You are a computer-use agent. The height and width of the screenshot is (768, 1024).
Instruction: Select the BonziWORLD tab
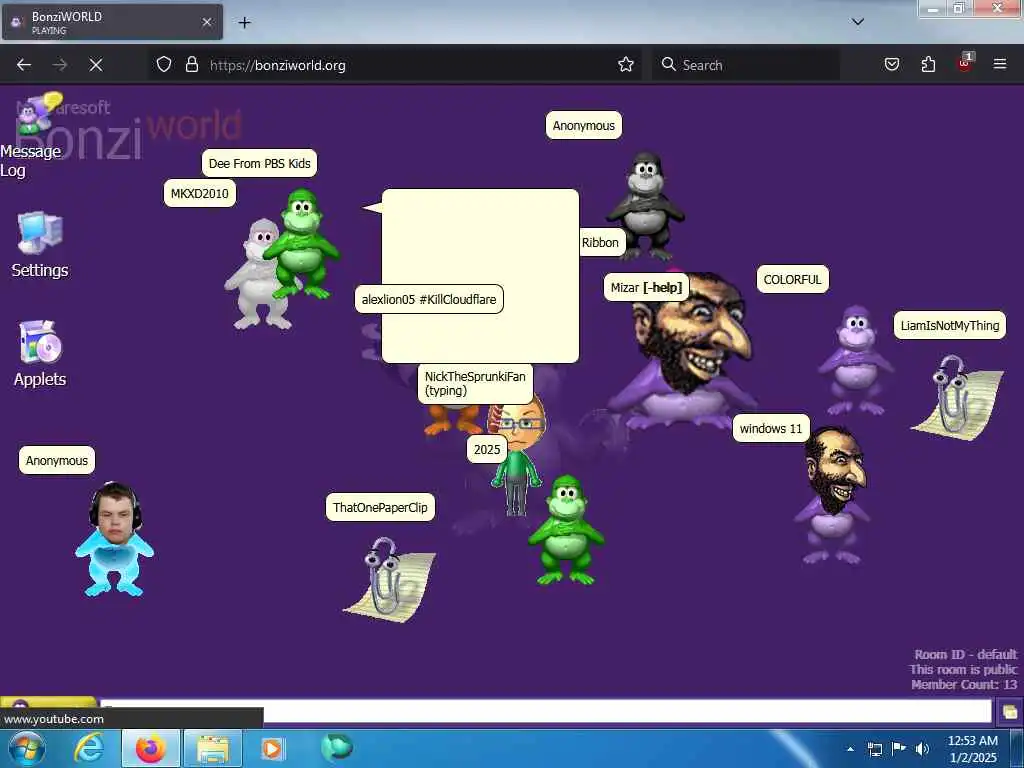click(x=112, y=22)
